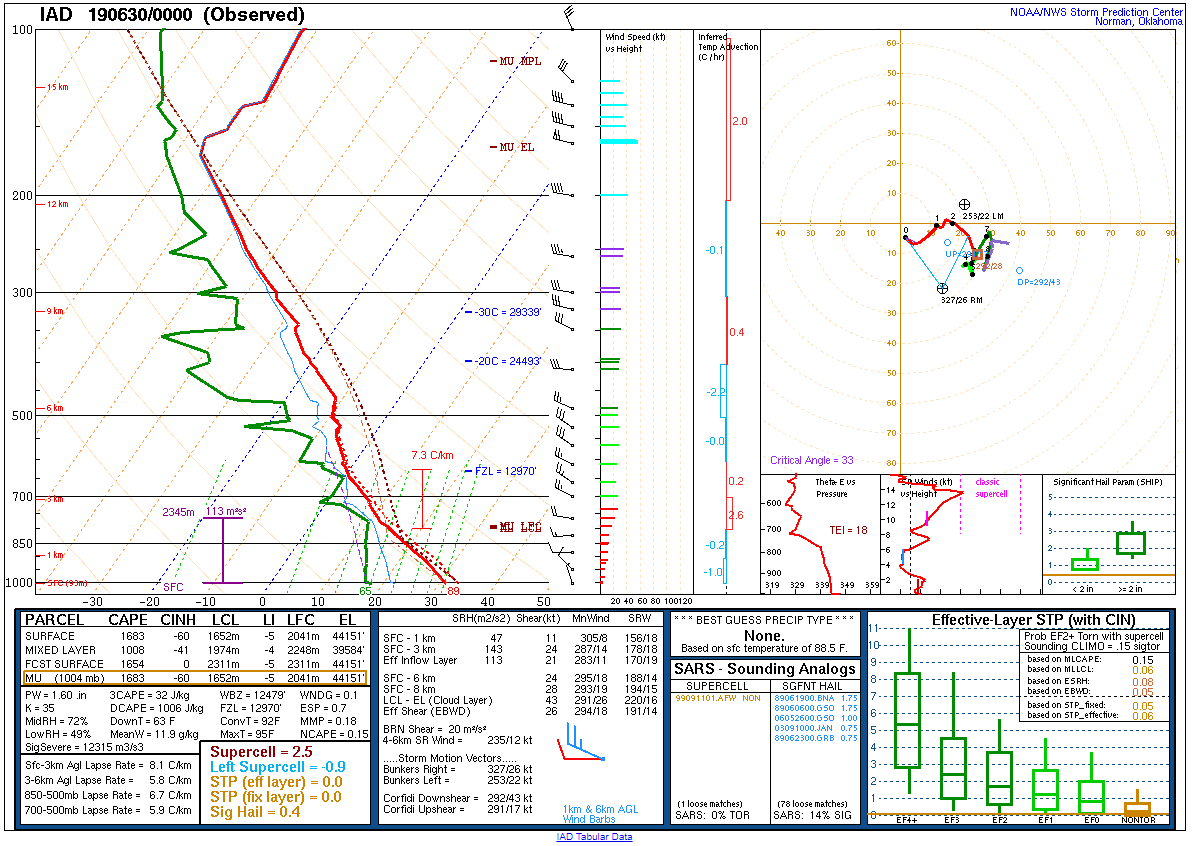Click the Critical Angle = 33 label

click(x=811, y=460)
